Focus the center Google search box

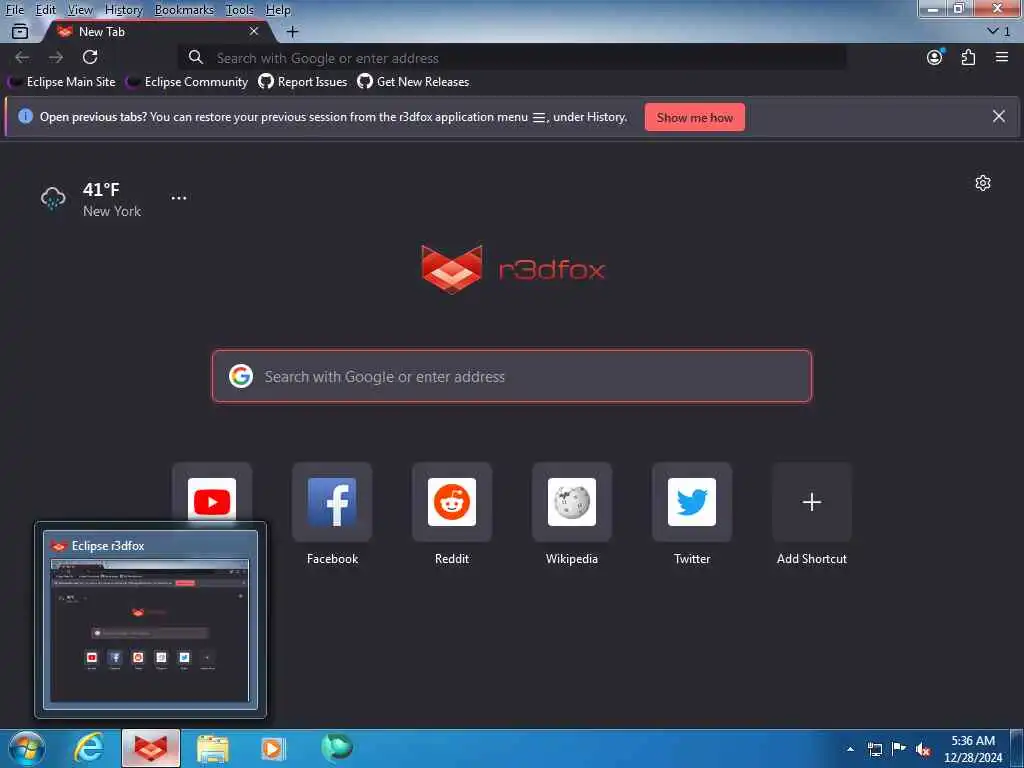512,376
